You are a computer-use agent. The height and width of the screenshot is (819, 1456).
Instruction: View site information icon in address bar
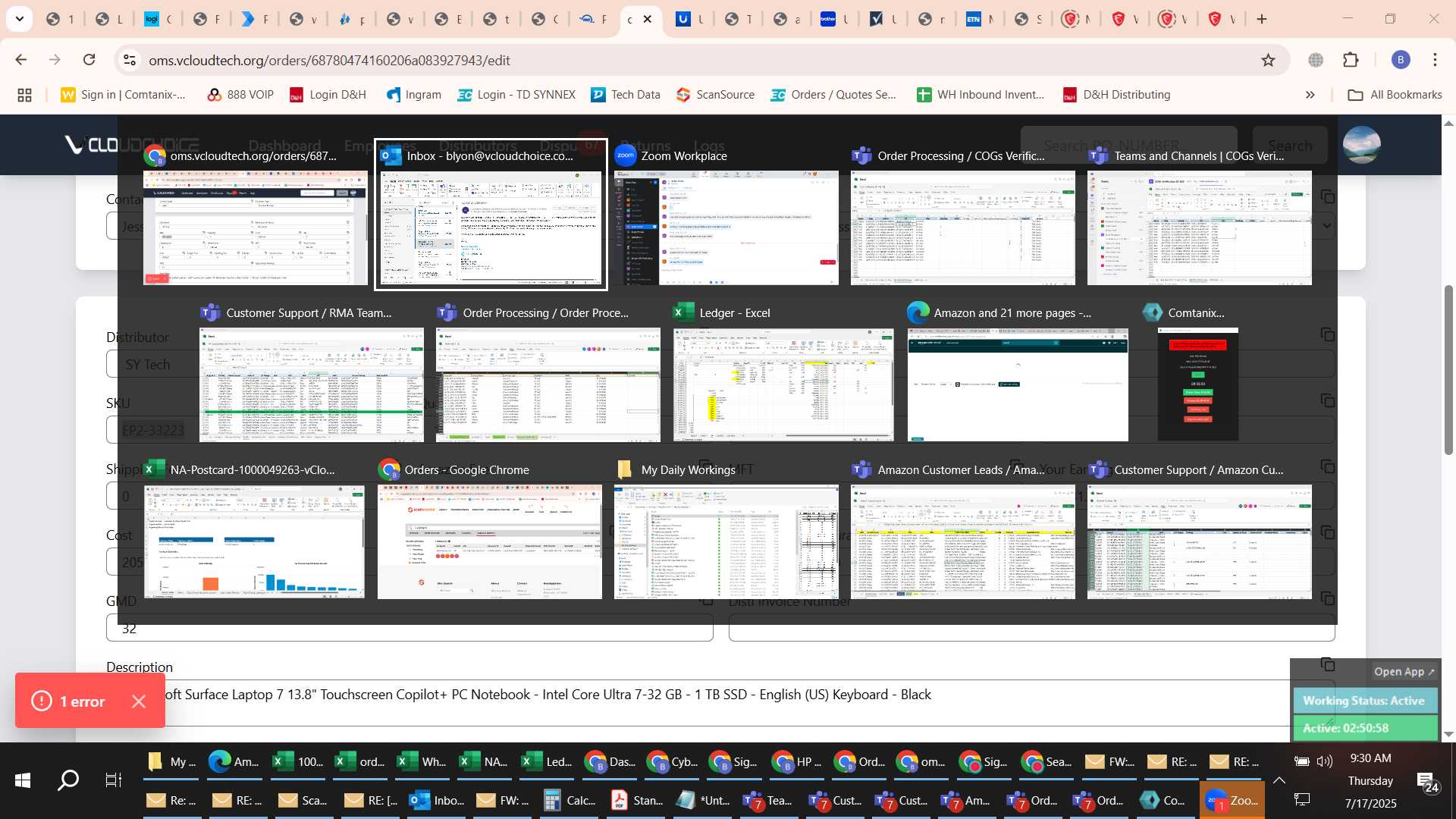[130, 60]
